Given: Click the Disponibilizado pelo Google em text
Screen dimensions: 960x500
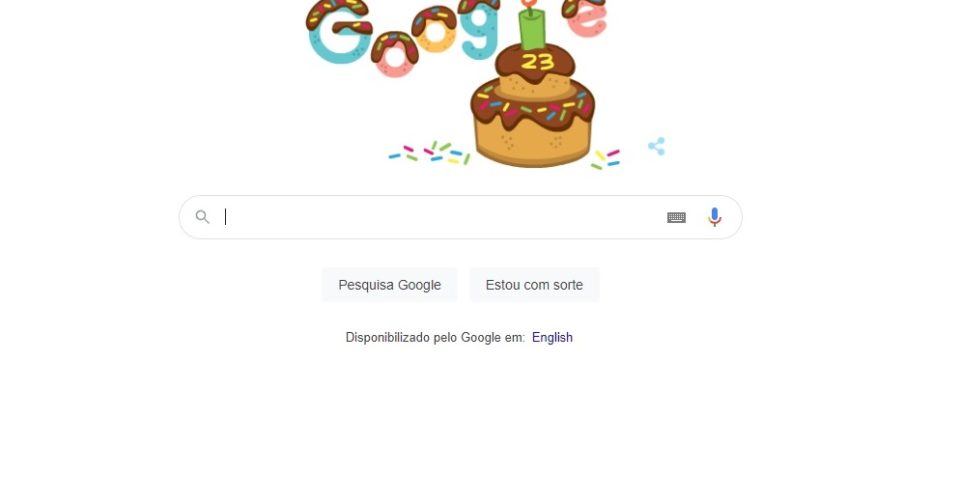Looking at the screenshot, I should point(435,337).
